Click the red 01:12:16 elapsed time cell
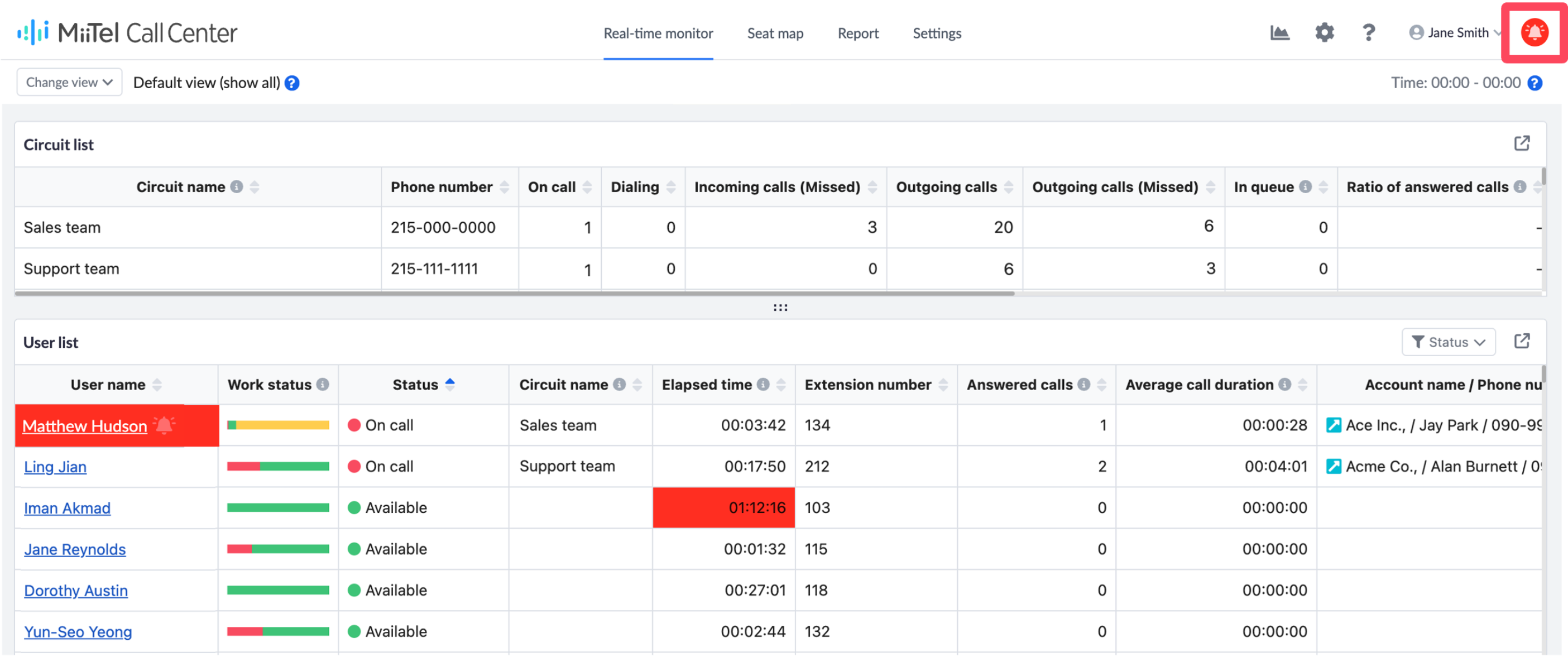 724,508
